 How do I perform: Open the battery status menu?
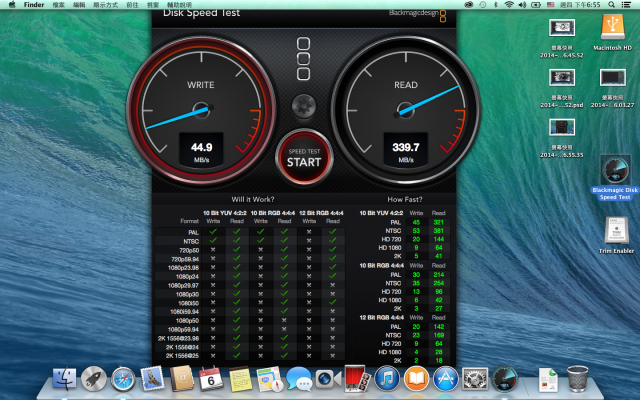click(536, 5)
